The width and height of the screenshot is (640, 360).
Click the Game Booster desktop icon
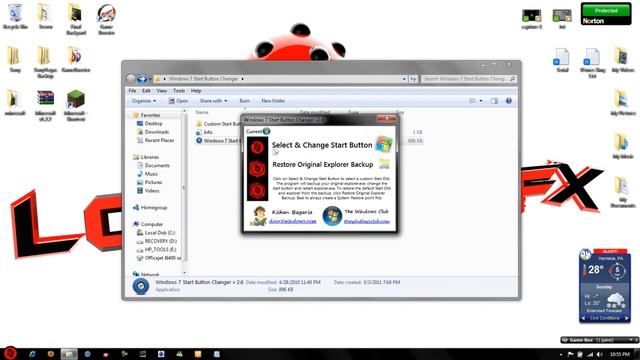(106, 19)
